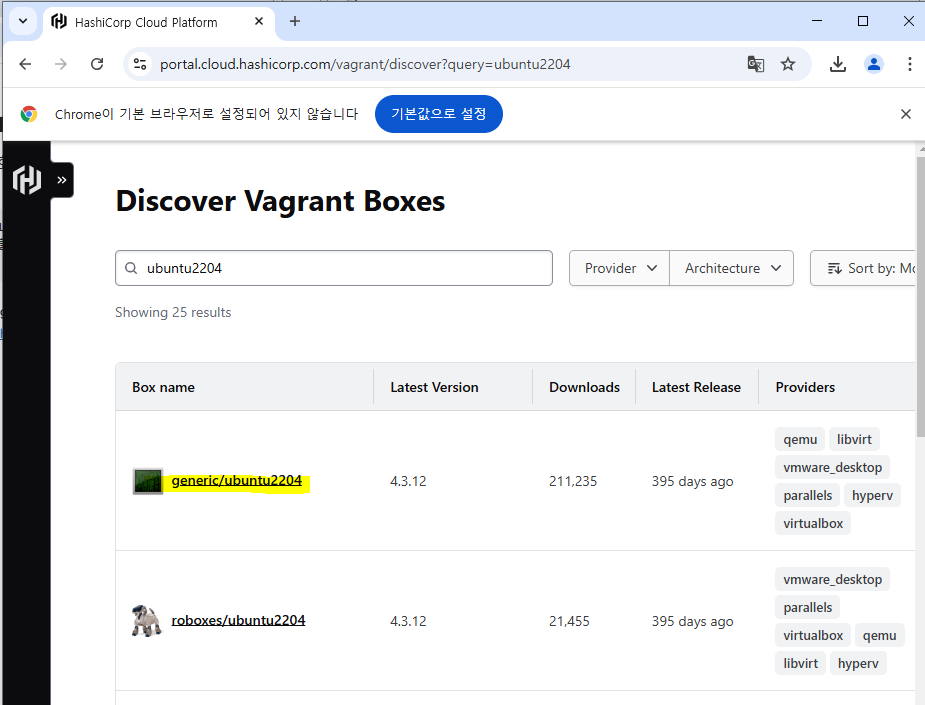Click the libvirt tag in the generic row
The image size is (925, 705).
coord(854,439)
